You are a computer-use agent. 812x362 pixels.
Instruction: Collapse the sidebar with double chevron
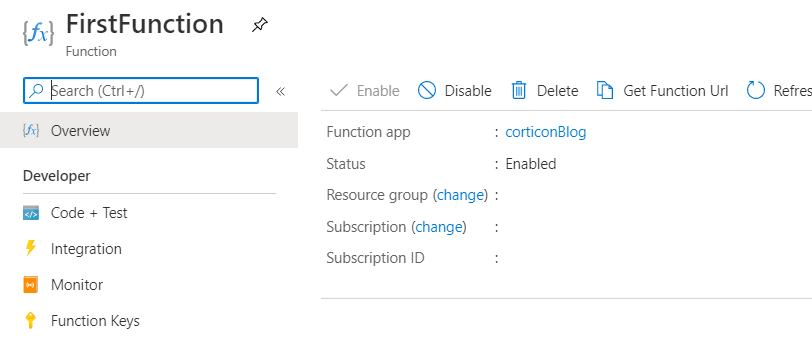point(280,92)
